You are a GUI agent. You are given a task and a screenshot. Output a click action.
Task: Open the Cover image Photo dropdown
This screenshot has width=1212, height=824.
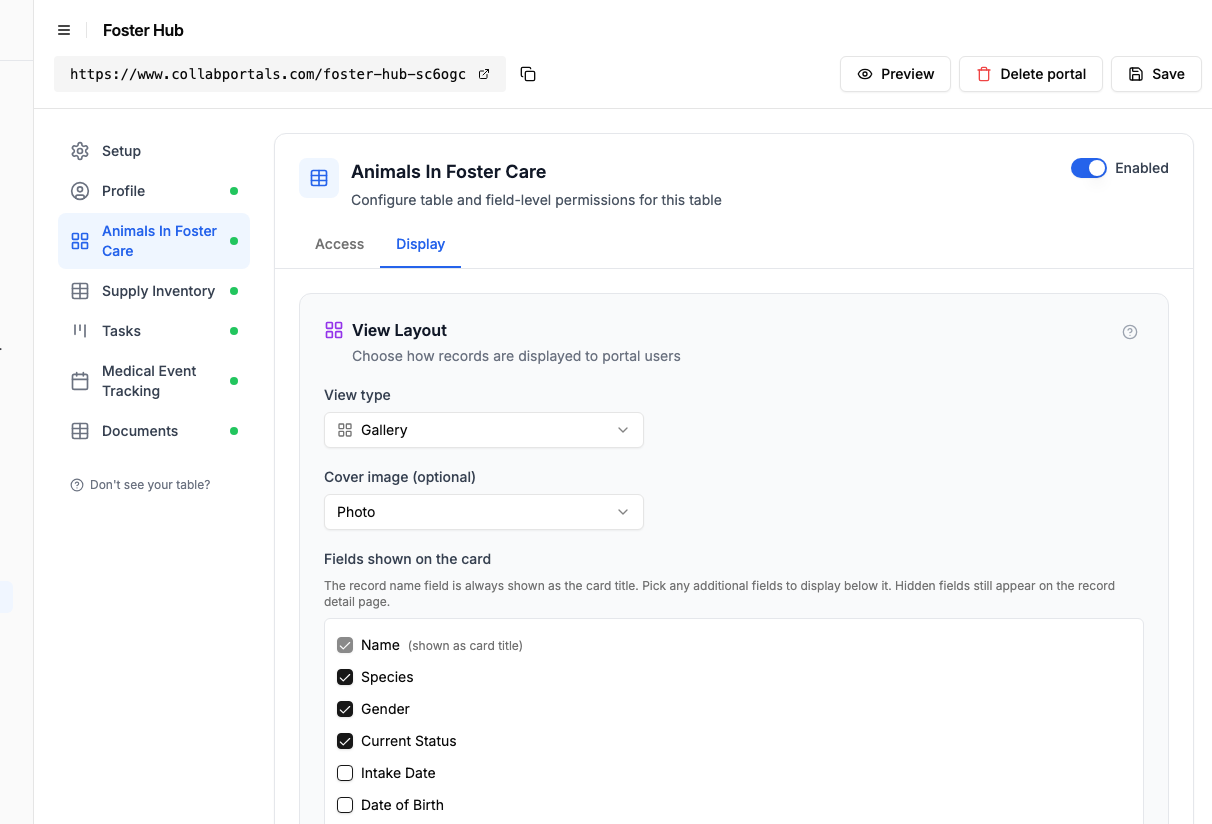(484, 512)
